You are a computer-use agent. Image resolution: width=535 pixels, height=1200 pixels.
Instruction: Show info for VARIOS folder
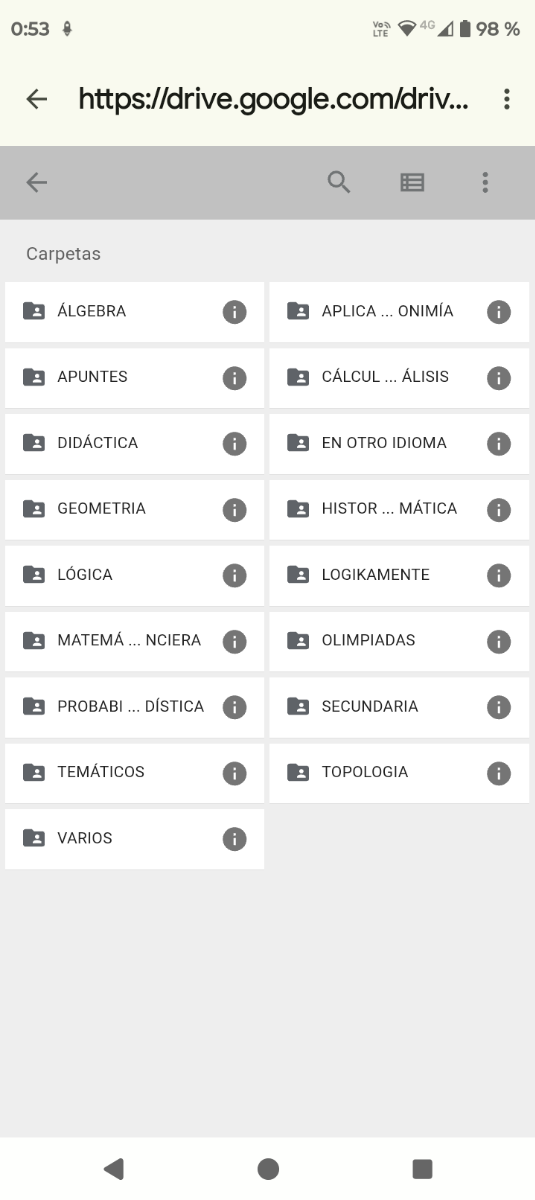click(234, 839)
